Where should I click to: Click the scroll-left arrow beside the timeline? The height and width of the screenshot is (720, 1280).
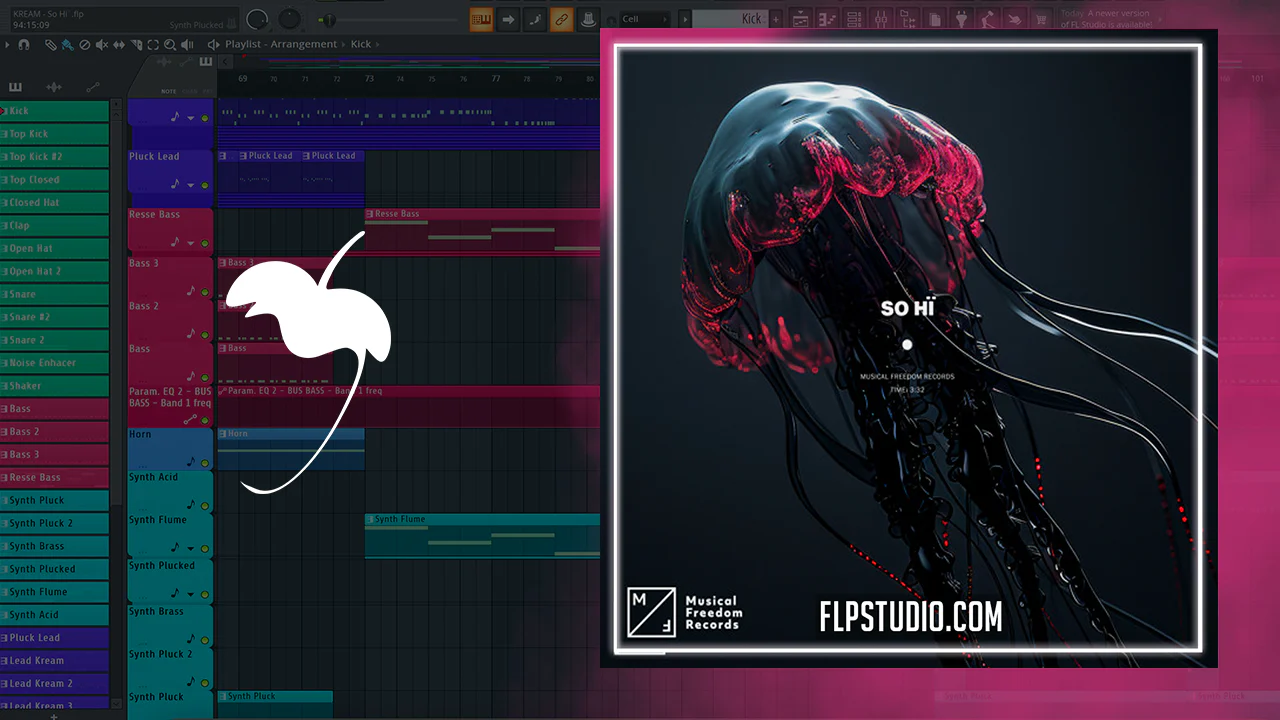[x=224, y=62]
